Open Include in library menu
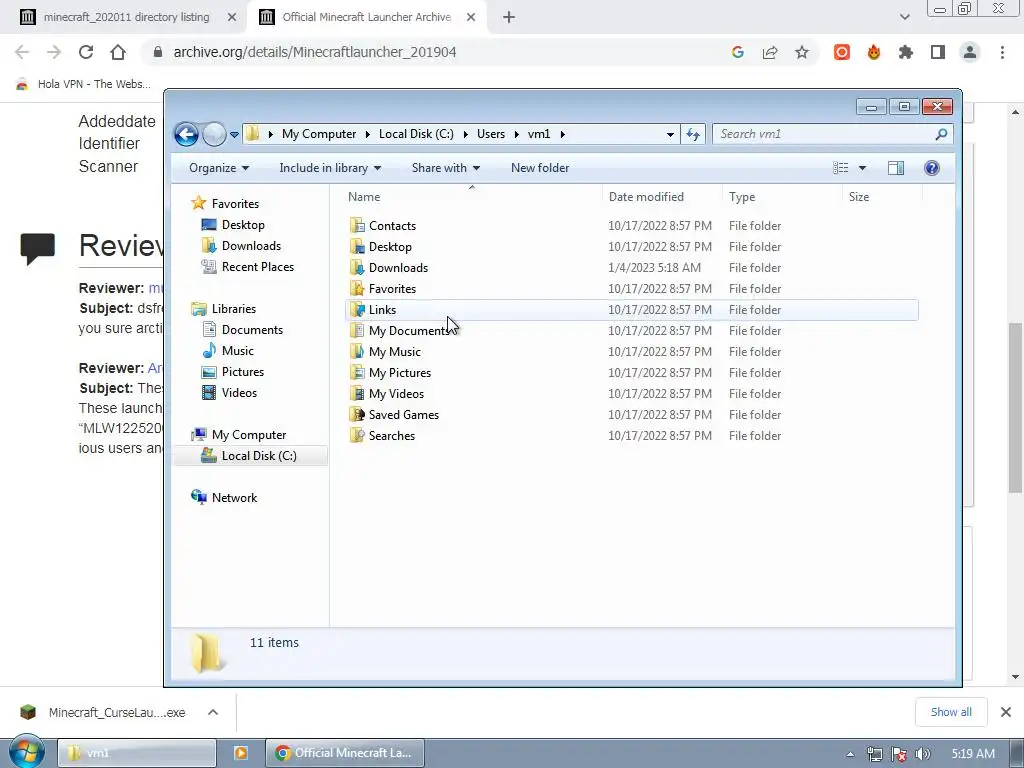Viewport: 1024px width, 768px height. coord(330,168)
